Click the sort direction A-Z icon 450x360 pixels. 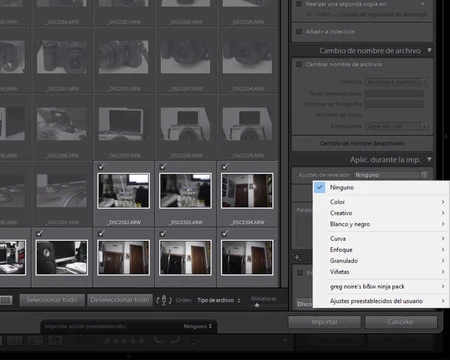tap(164, 300)
